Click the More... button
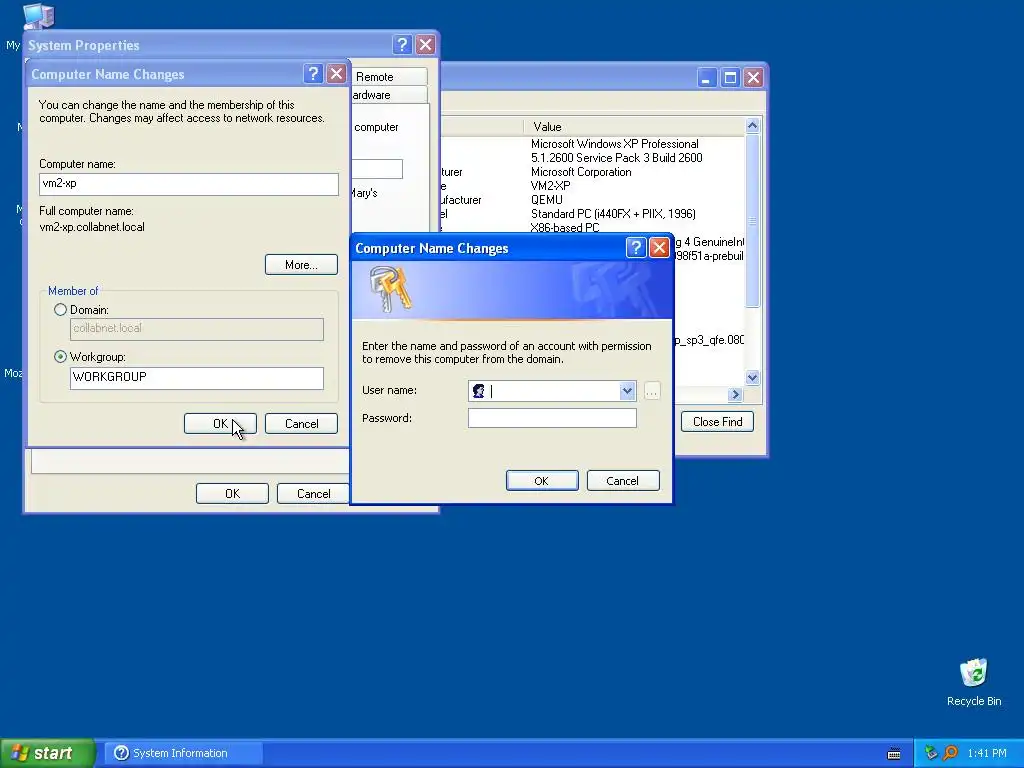Screen dimensions: 1024x768 [x=301, y=264]
